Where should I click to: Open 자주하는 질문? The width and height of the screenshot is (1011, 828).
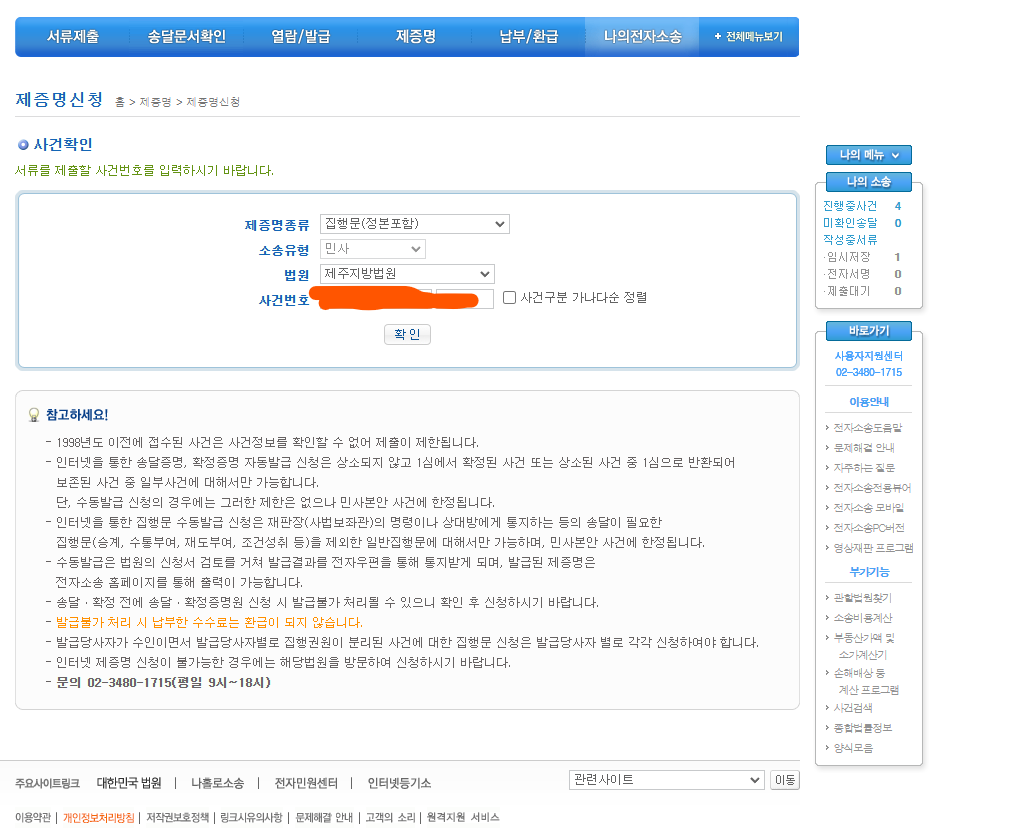coord(863,468)
